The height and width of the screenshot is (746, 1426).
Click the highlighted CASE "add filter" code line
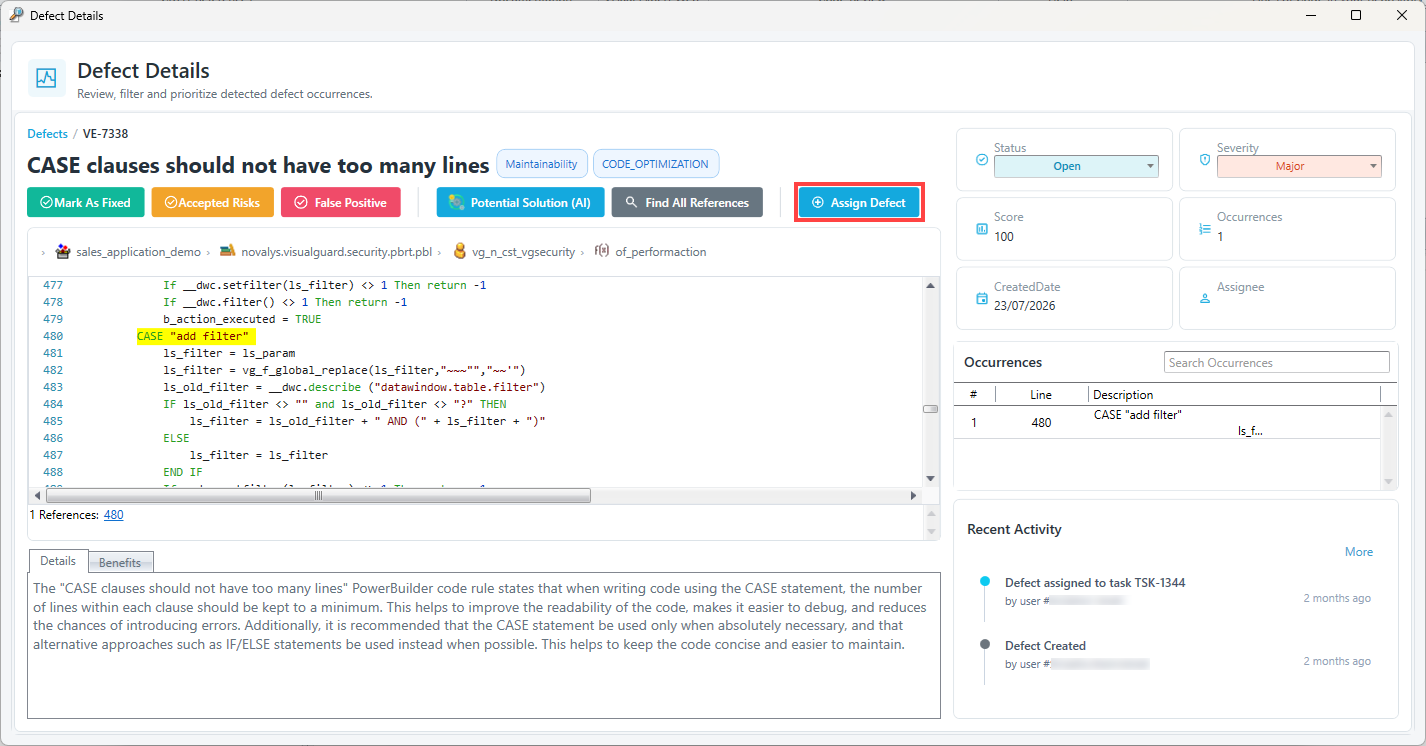tap(196, 336)
